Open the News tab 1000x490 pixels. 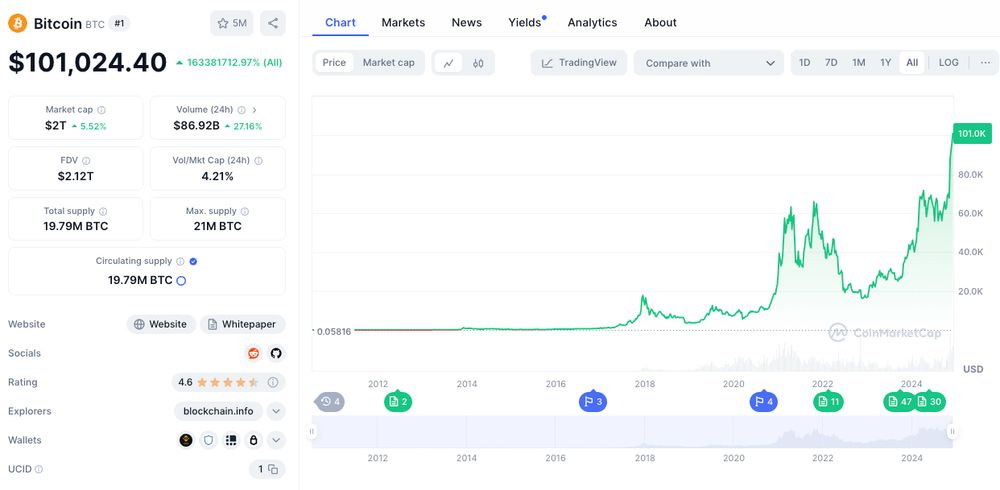(x=467, y=22)
